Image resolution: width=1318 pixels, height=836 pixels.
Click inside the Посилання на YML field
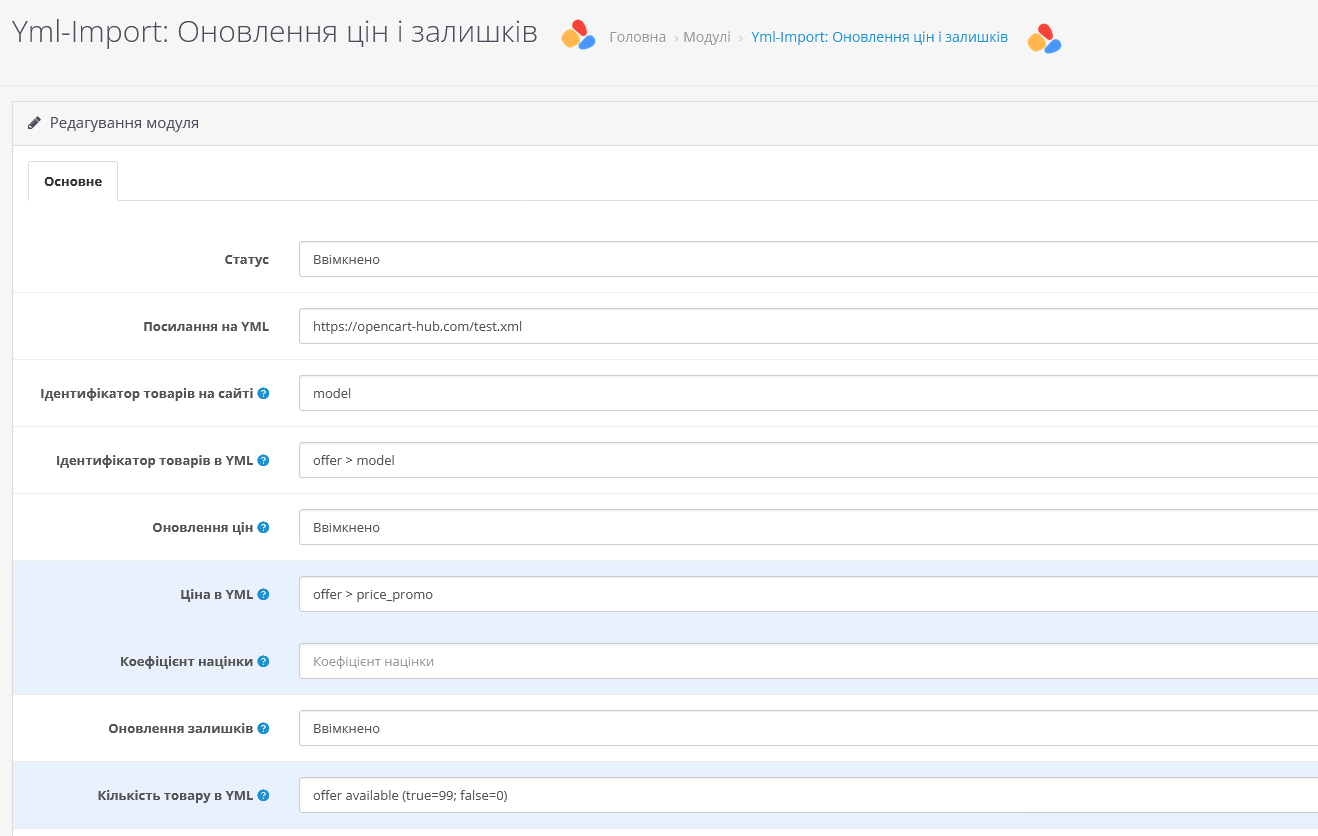[x=700, y=326]
